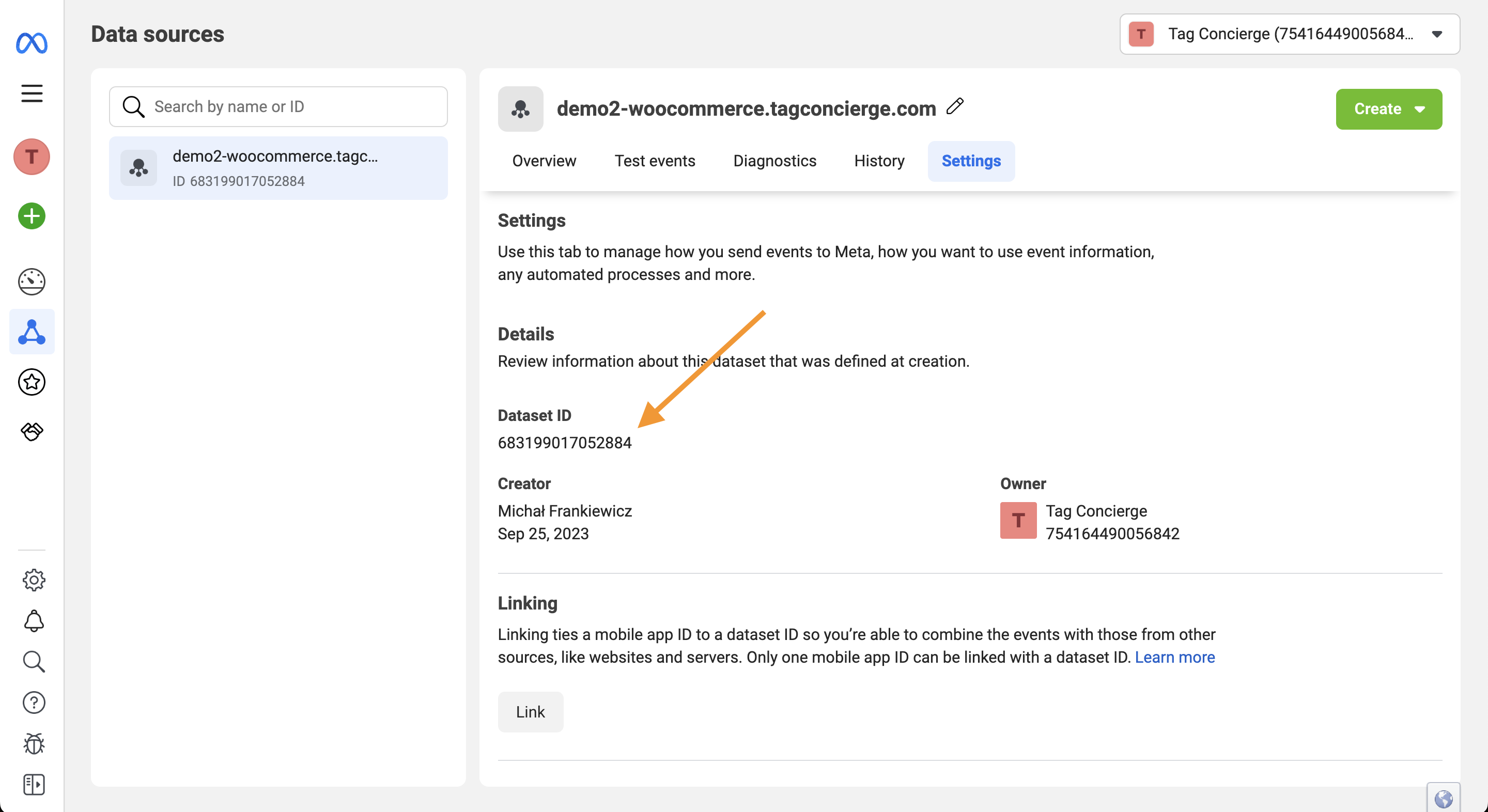Toggle the sidebar panel collapse icon
Viewport: 1488px width, 812px height.
pos(34,784)
